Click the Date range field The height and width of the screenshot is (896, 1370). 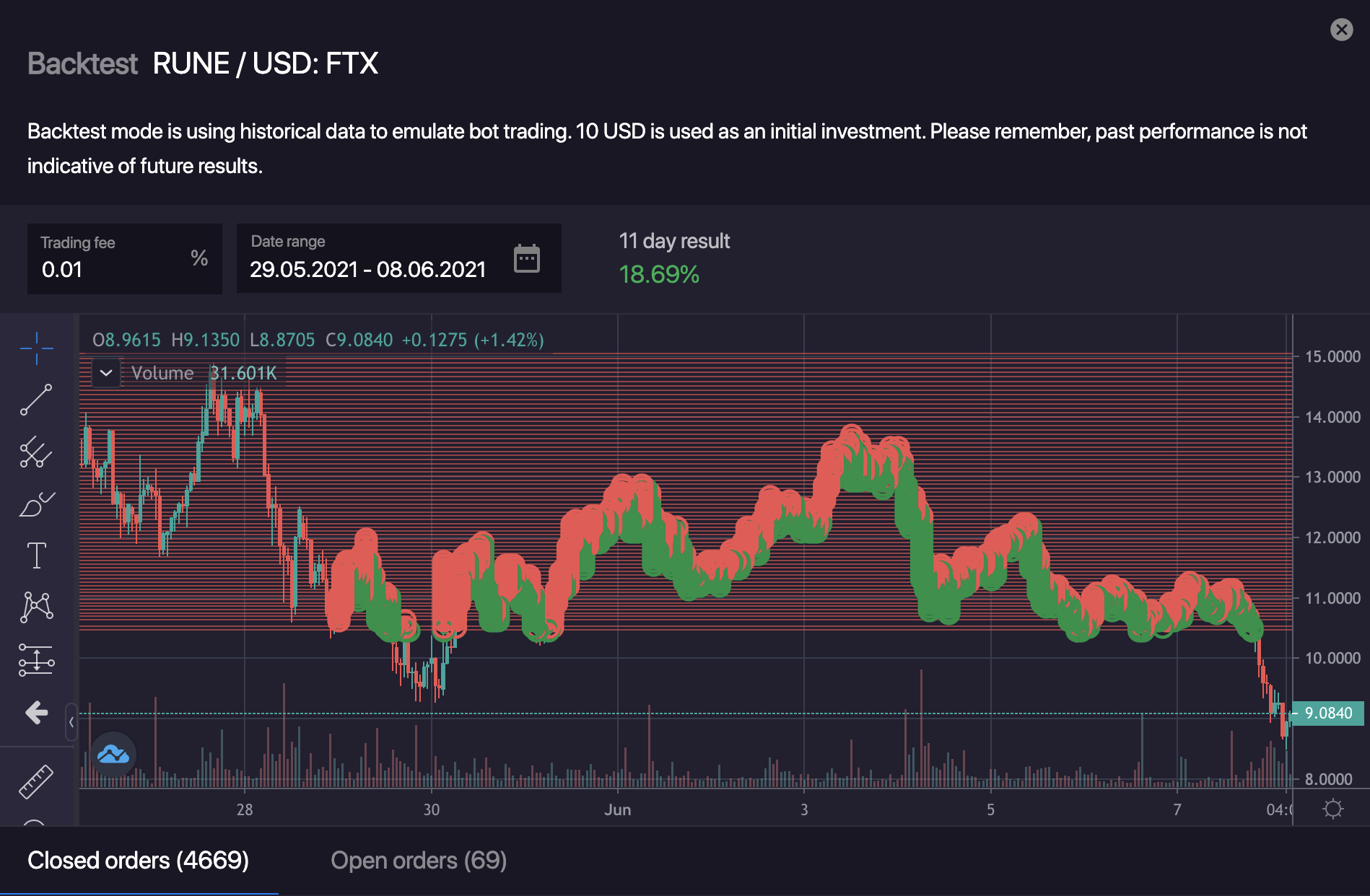368,269
